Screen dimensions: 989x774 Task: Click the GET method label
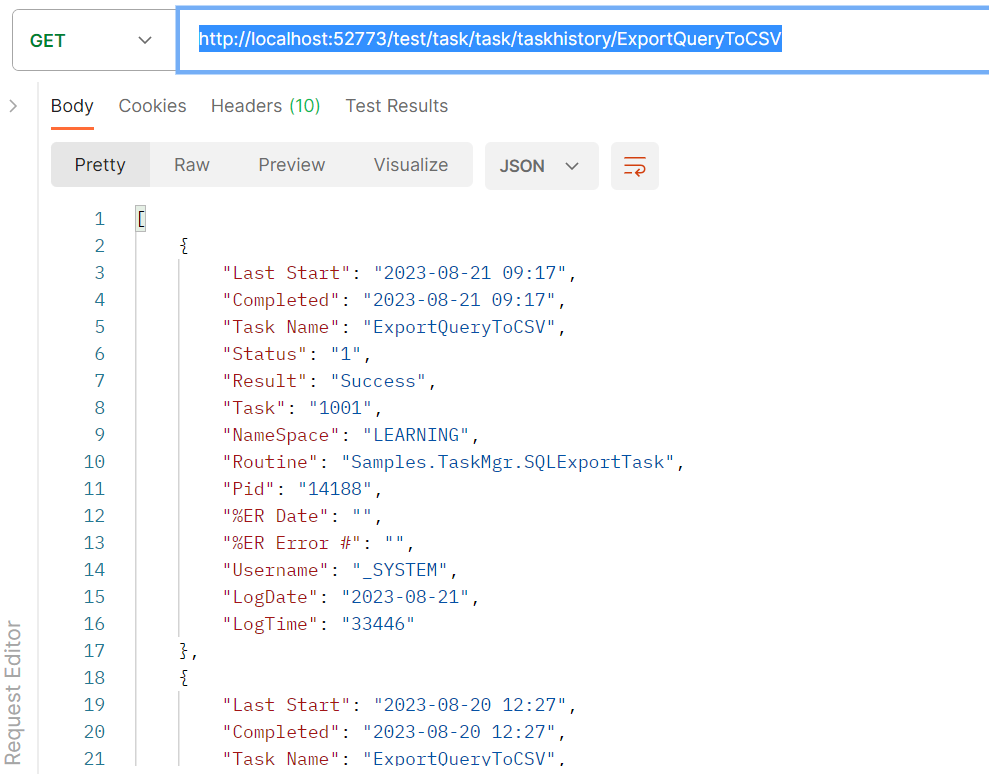pos(45,40)
